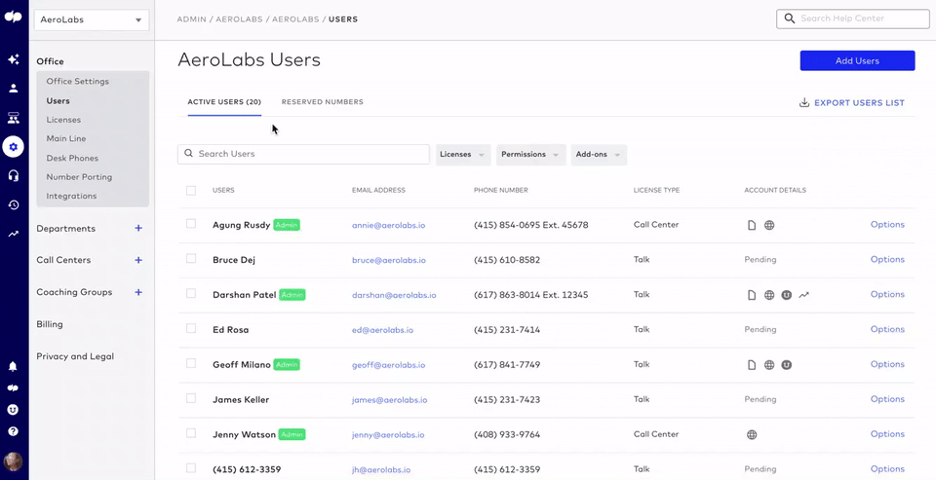Viewport: 936px width, 480px height.
Task: Click the notifications bell icon
Action: (x=13, y=367)
